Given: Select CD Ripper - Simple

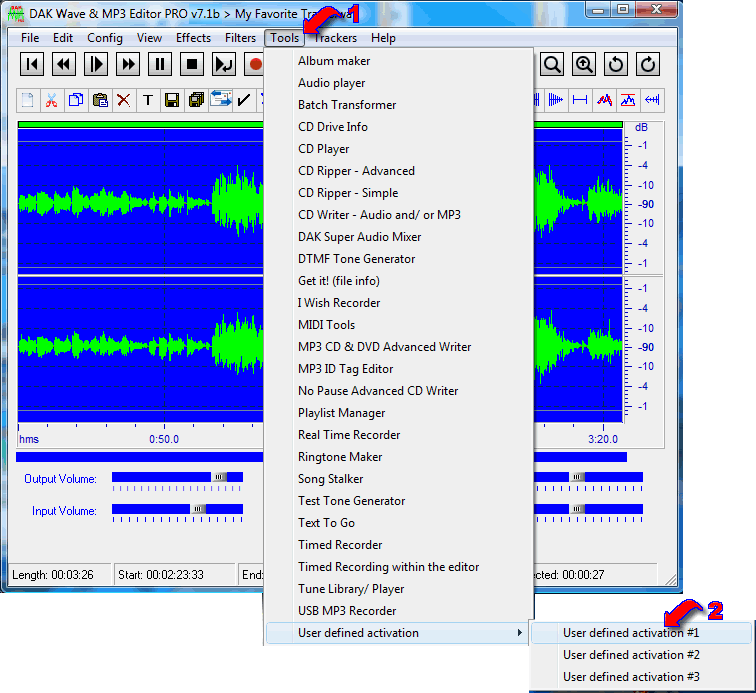Looking at the screenshot, I should [x=400, y=193].
